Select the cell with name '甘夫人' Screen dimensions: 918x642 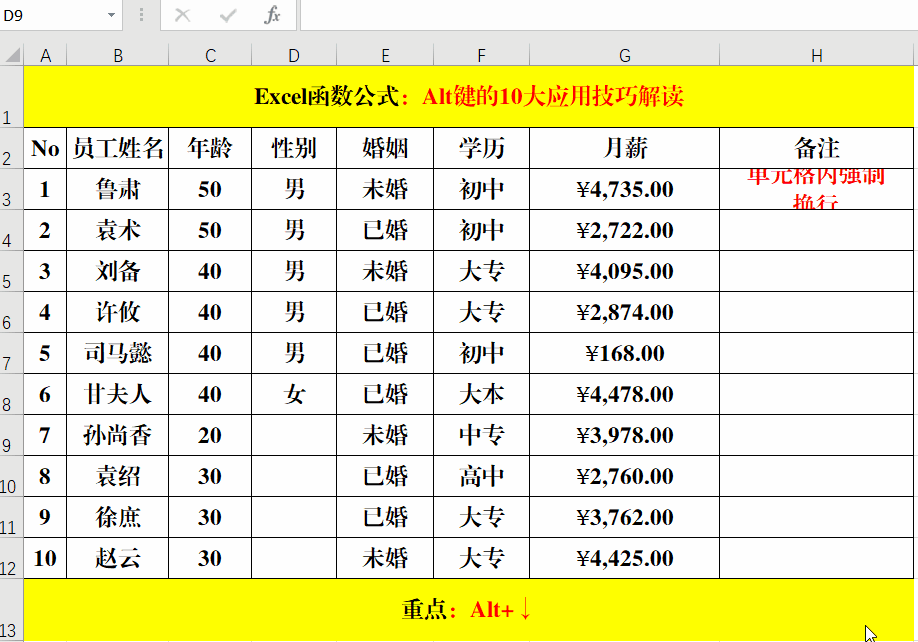pyautogui.click(x=118, y=394)
